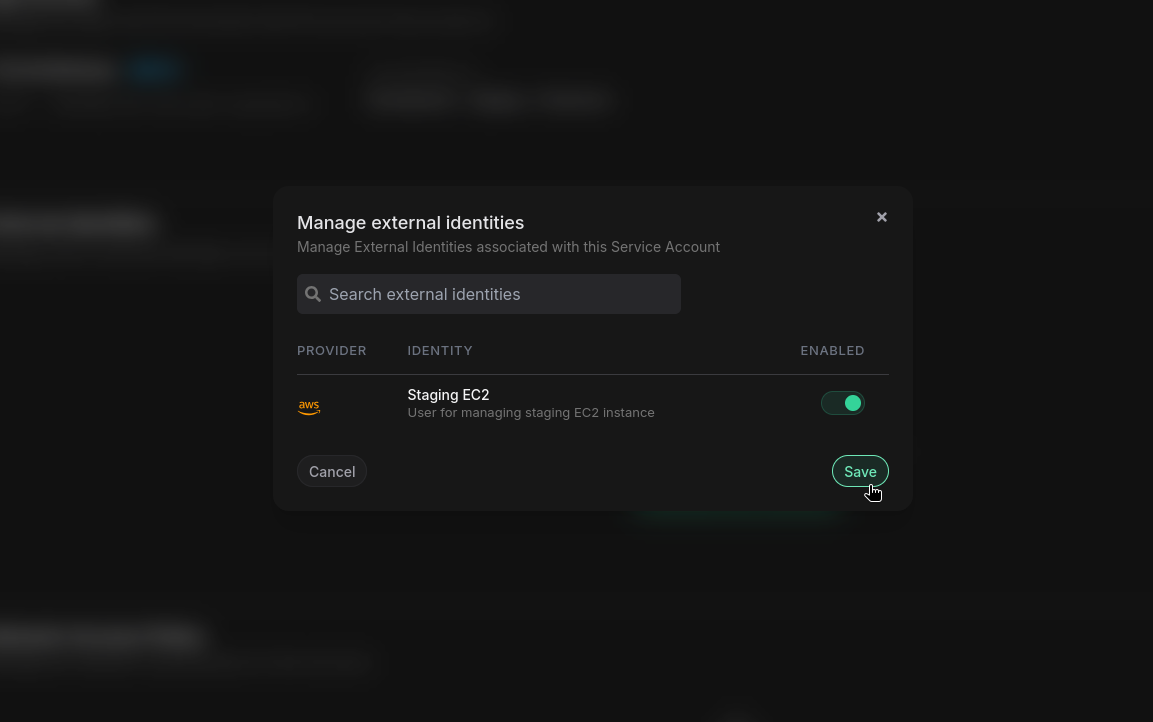The width and height of the screenshot is (1153, 722).
Task: Click the search icon inside the search bar
Action: [313, 294]
